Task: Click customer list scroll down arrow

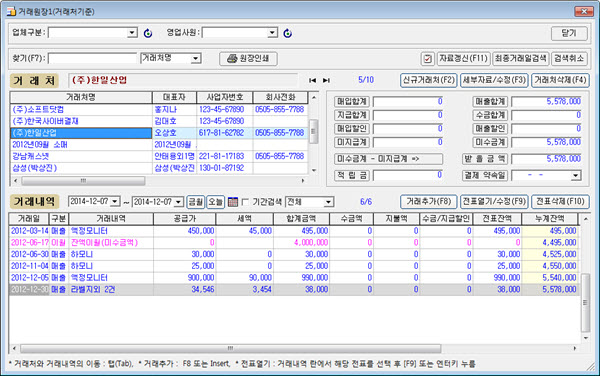Action: 314,171
